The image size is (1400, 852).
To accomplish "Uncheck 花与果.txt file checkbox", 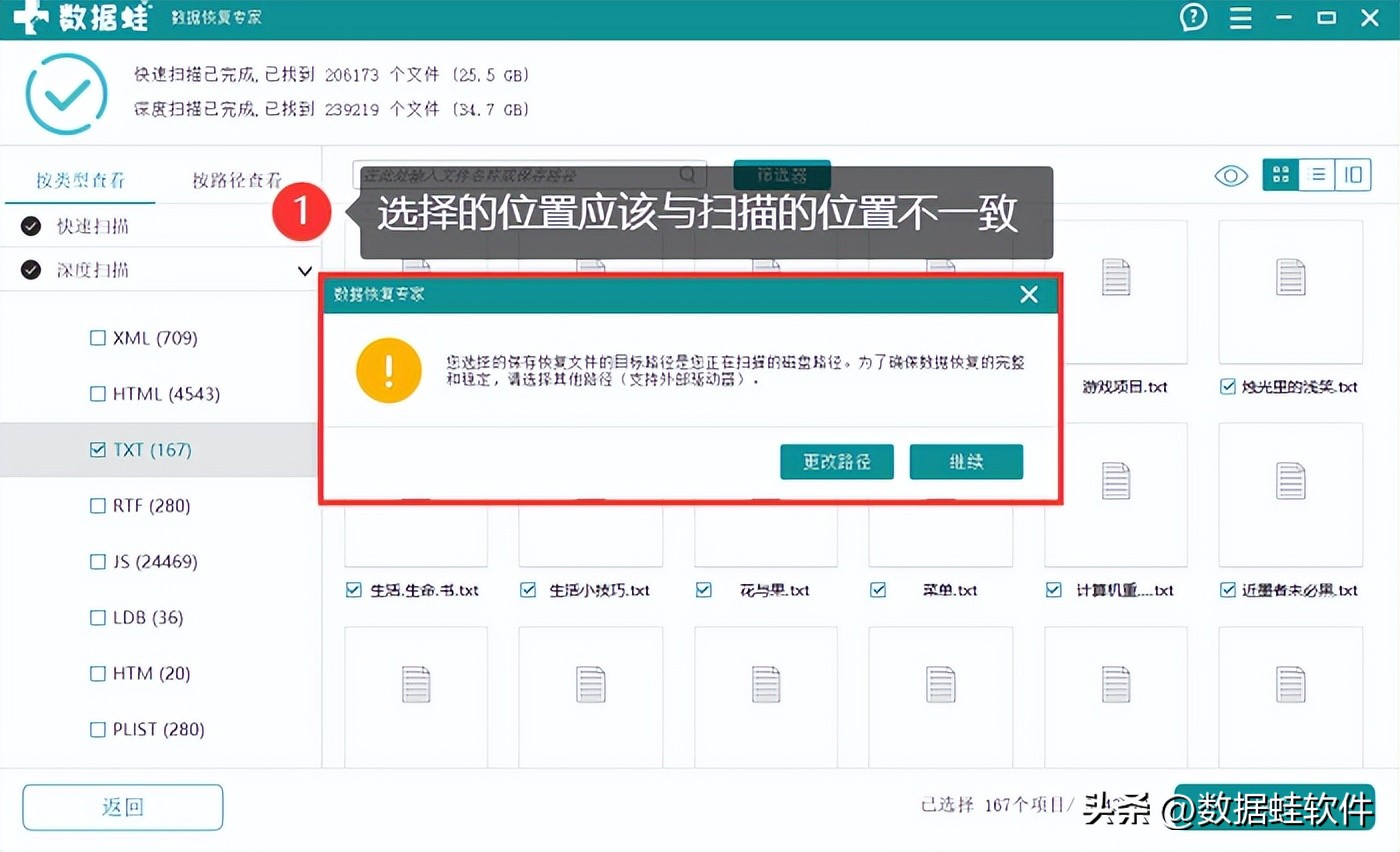I will tap(703, 590).
